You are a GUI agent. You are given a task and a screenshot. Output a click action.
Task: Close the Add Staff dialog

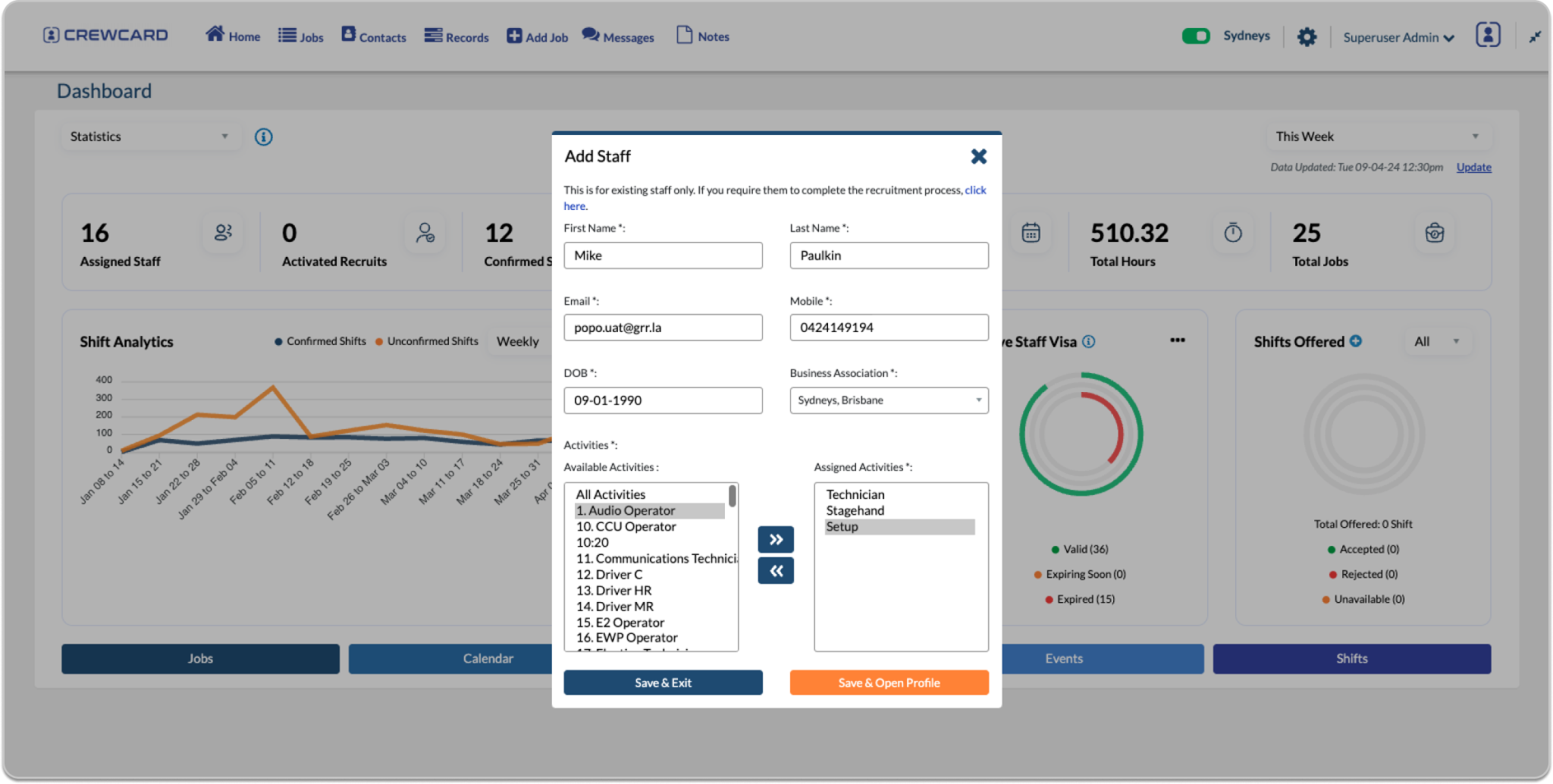[978, 156]
